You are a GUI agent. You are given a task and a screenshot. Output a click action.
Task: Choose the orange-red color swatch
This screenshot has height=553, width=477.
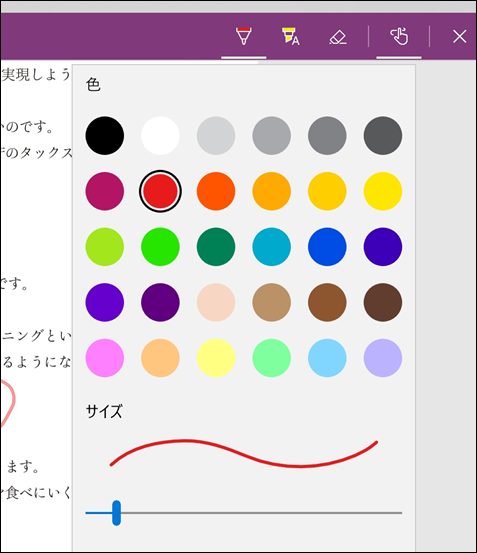[216, 191]
